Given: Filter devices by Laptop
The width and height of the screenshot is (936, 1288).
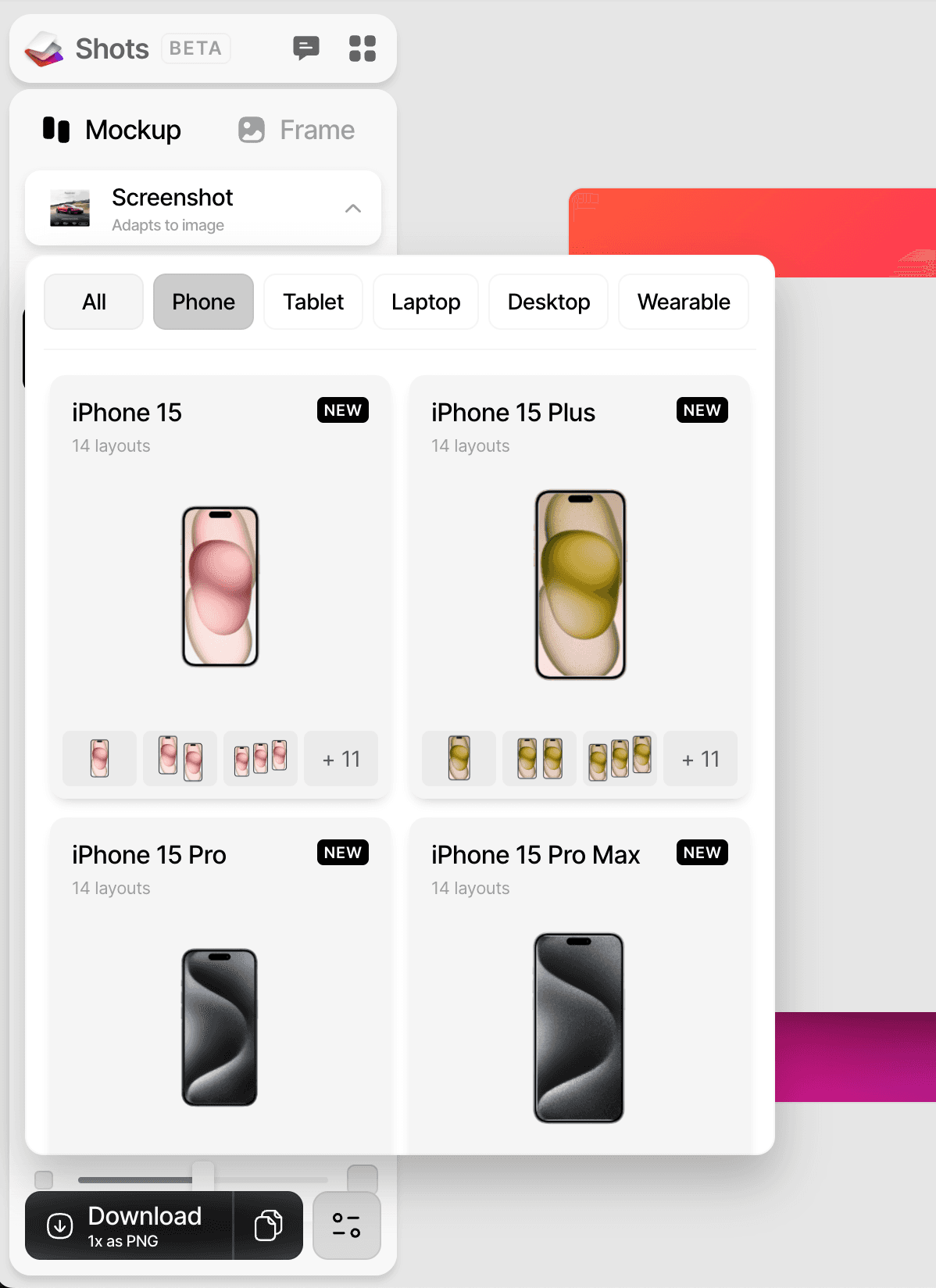Looking at the screenshot, I should [x=426, y=302].
